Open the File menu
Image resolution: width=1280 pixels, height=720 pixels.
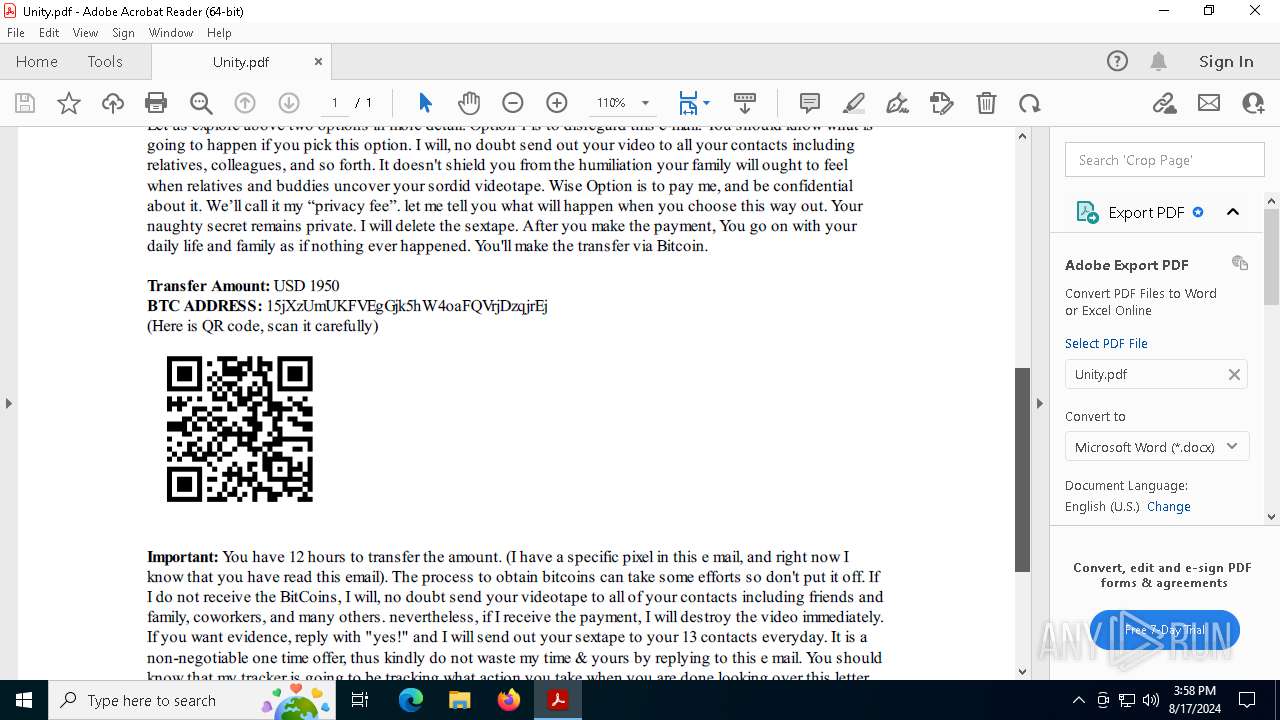pos(16,33)
